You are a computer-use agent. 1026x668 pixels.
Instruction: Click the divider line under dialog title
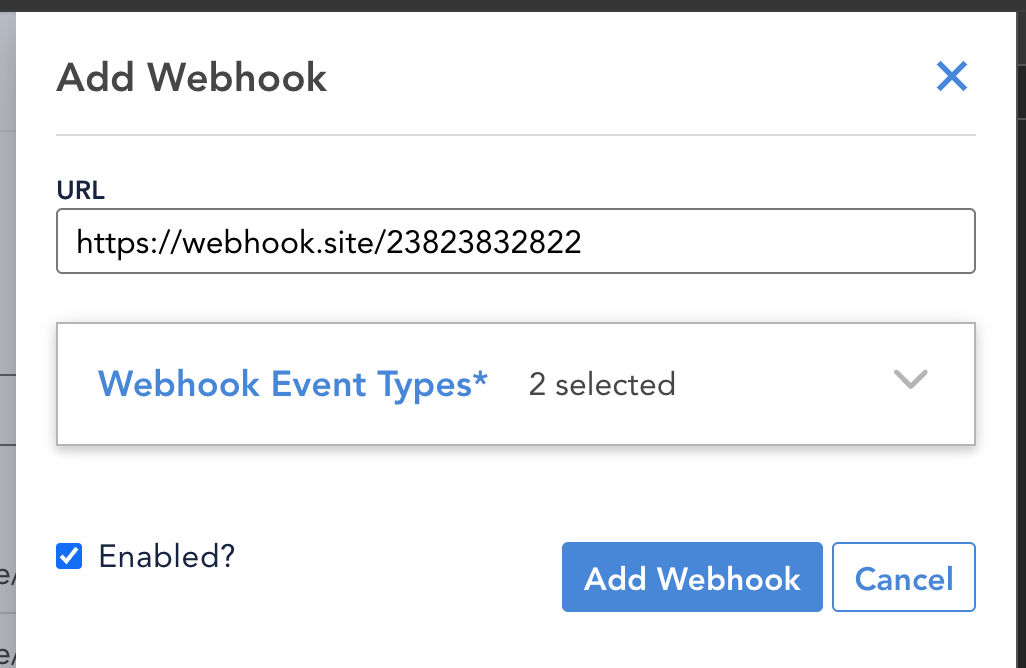point(516,135)
